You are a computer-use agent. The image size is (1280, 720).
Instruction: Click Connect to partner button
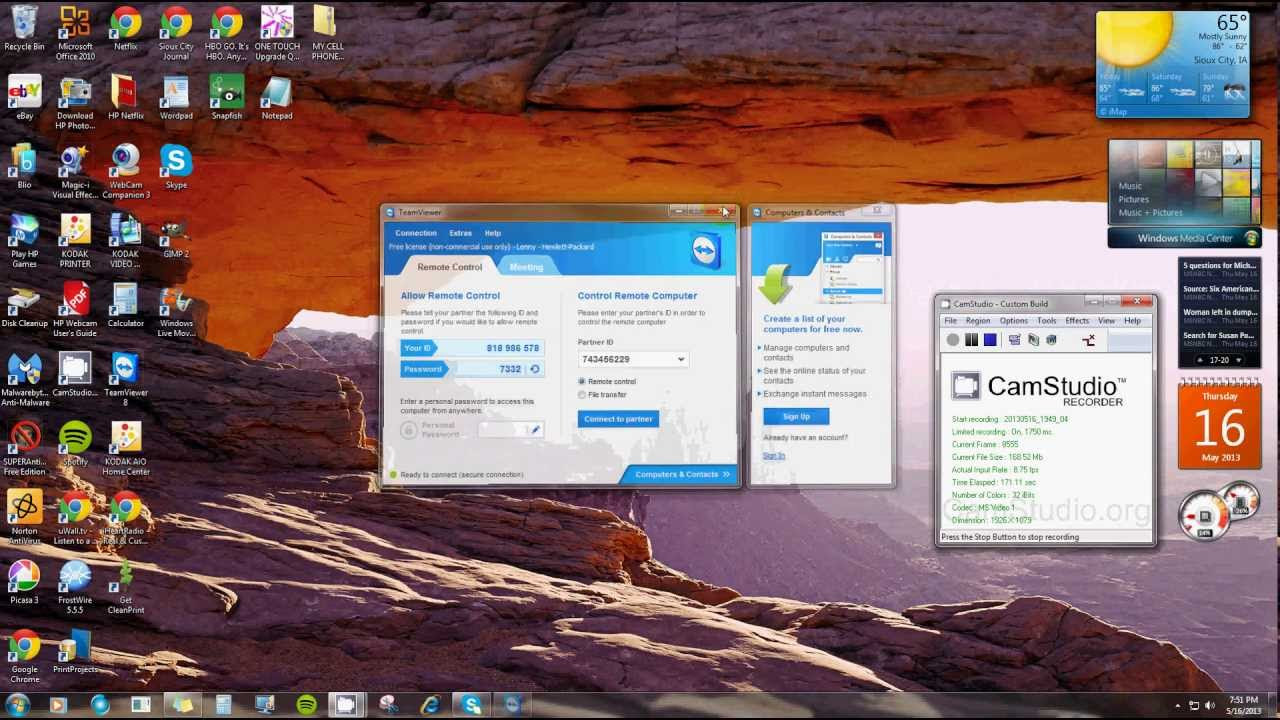[618, 419]
